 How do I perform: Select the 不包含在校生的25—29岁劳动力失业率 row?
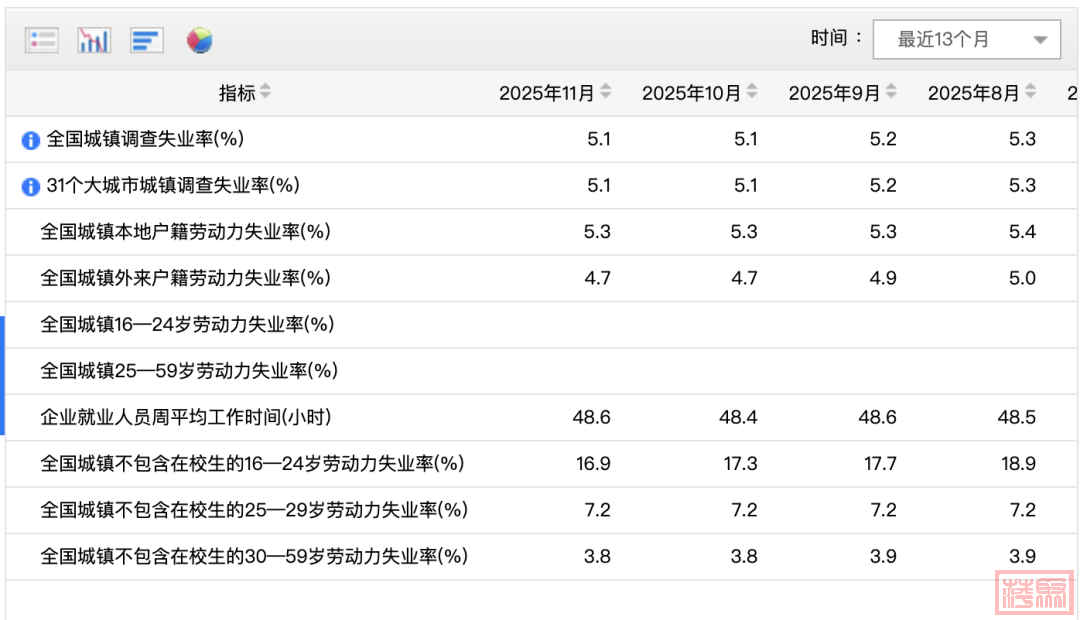[254, 510]
